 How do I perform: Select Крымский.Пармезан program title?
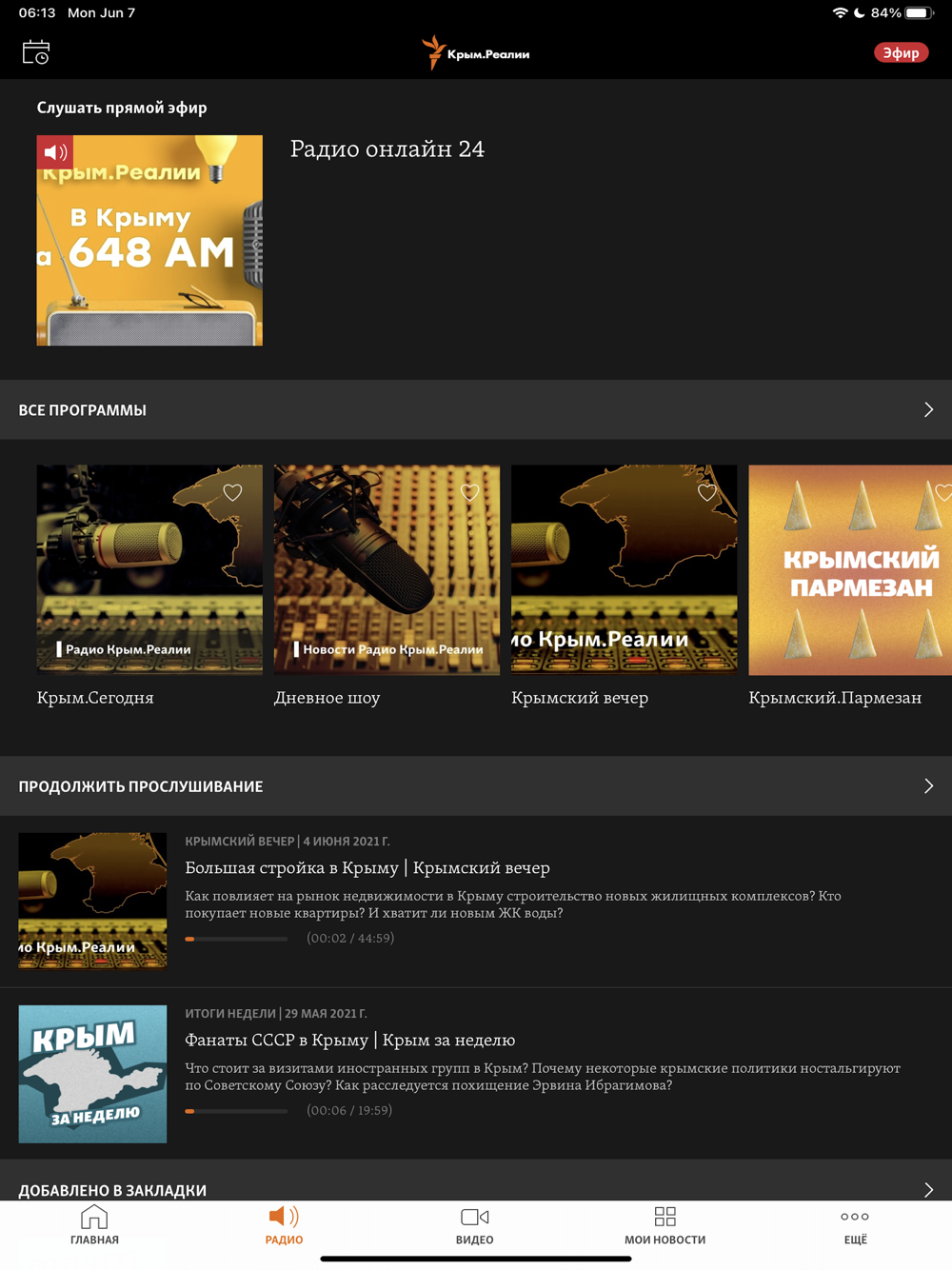click(x=835, y=698)
